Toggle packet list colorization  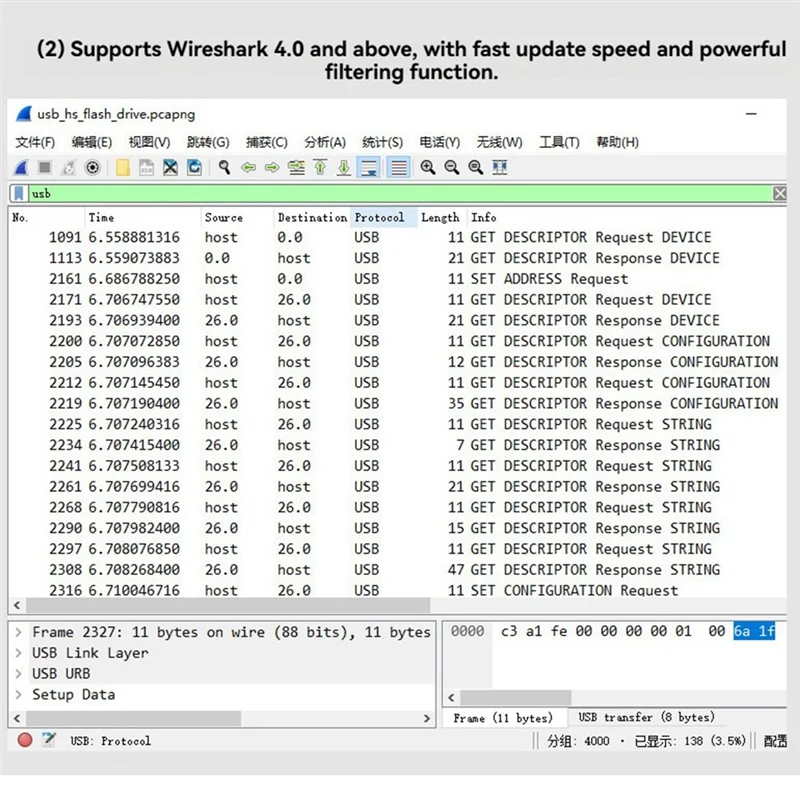coord(399,167)
